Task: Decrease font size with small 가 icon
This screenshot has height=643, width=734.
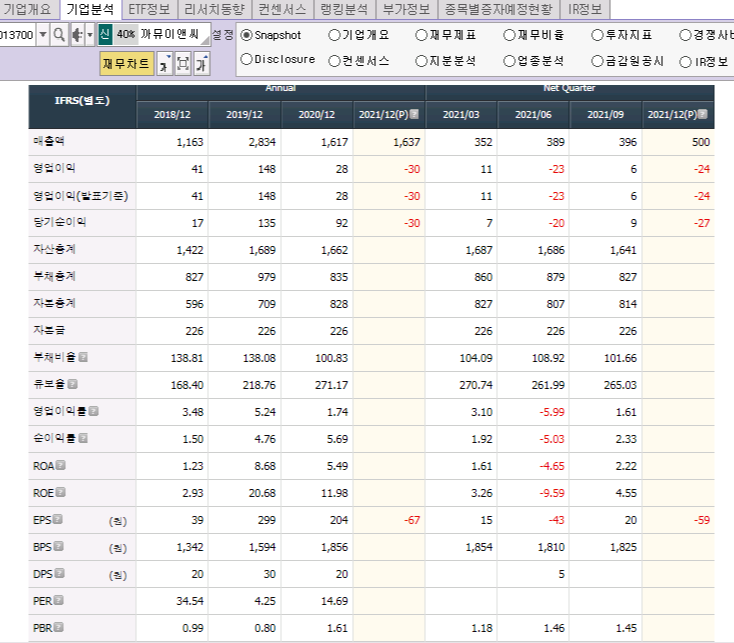Action: (x=164, y=64)
